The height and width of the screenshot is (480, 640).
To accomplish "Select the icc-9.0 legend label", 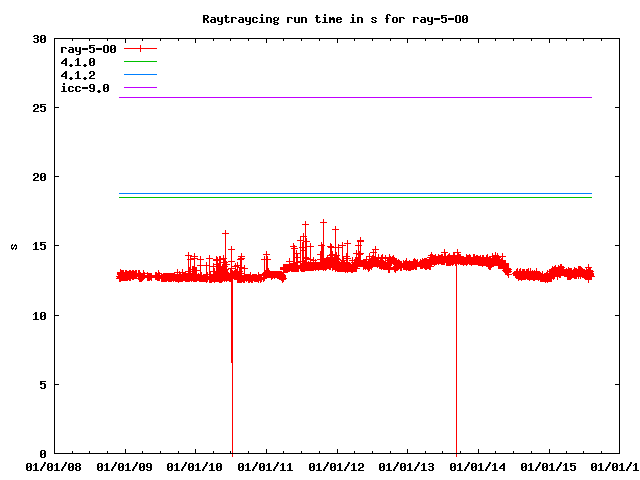I will pos(85,90).
